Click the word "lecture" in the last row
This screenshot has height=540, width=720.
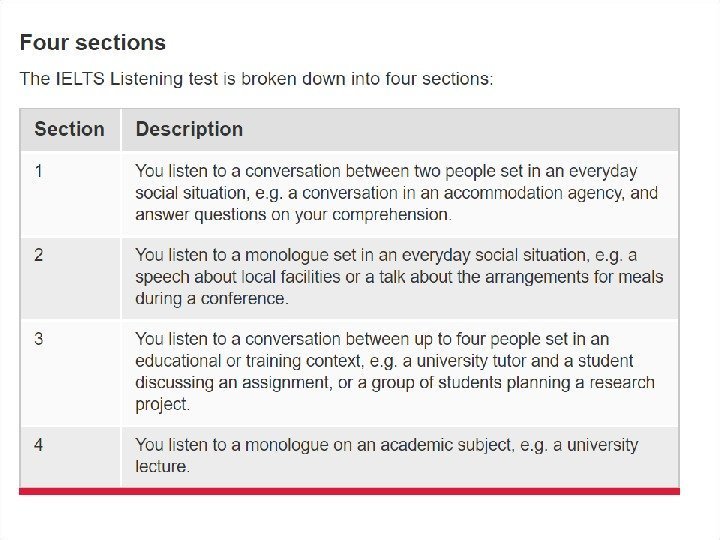tap(160, 466)
